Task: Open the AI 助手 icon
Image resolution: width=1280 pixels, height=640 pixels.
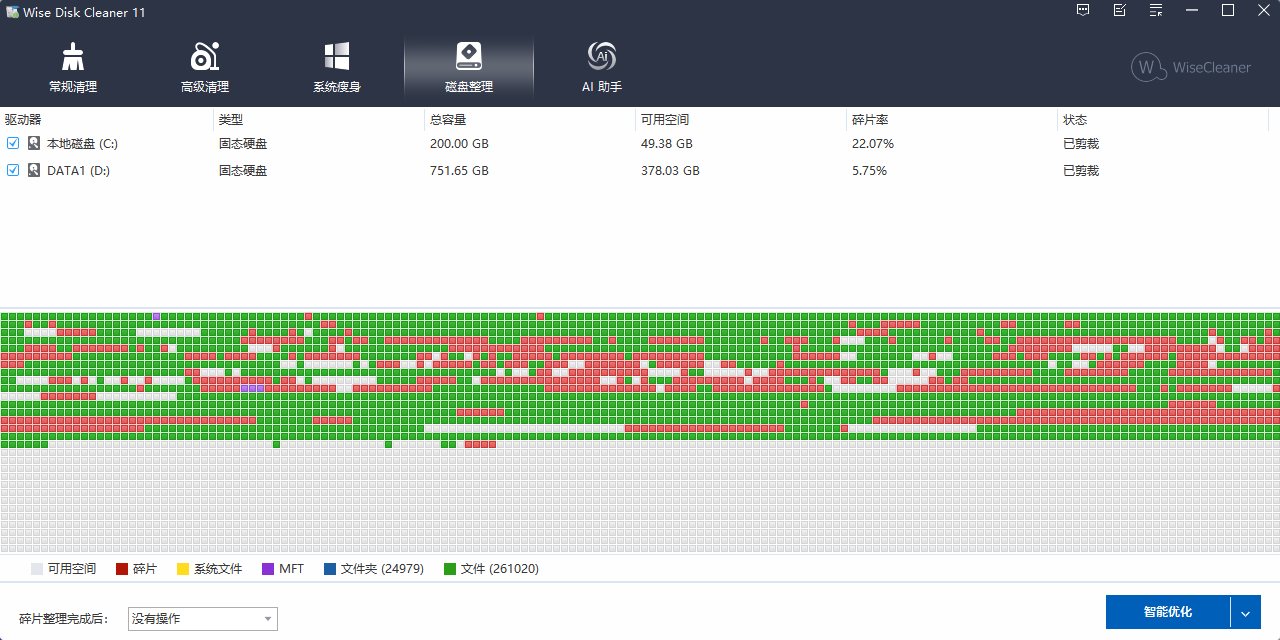Action: tap(602, 57)
